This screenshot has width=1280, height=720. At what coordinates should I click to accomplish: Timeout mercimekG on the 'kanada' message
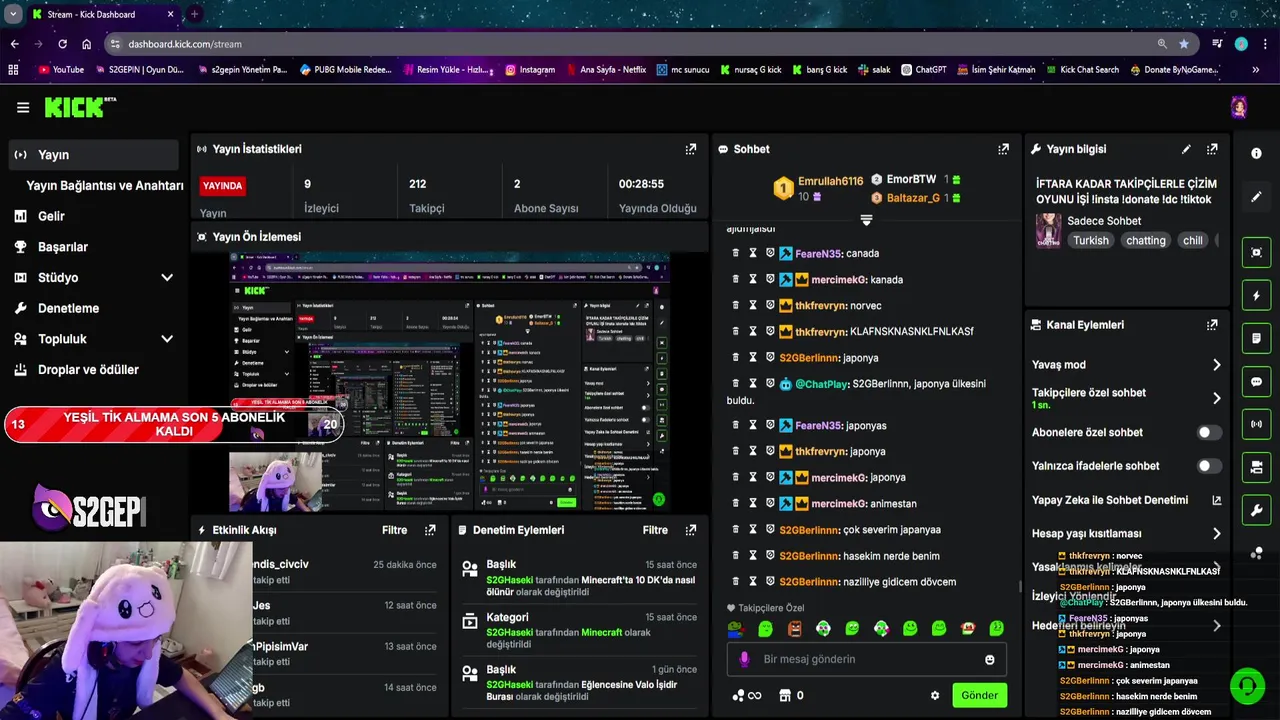[x=753, y=279]
